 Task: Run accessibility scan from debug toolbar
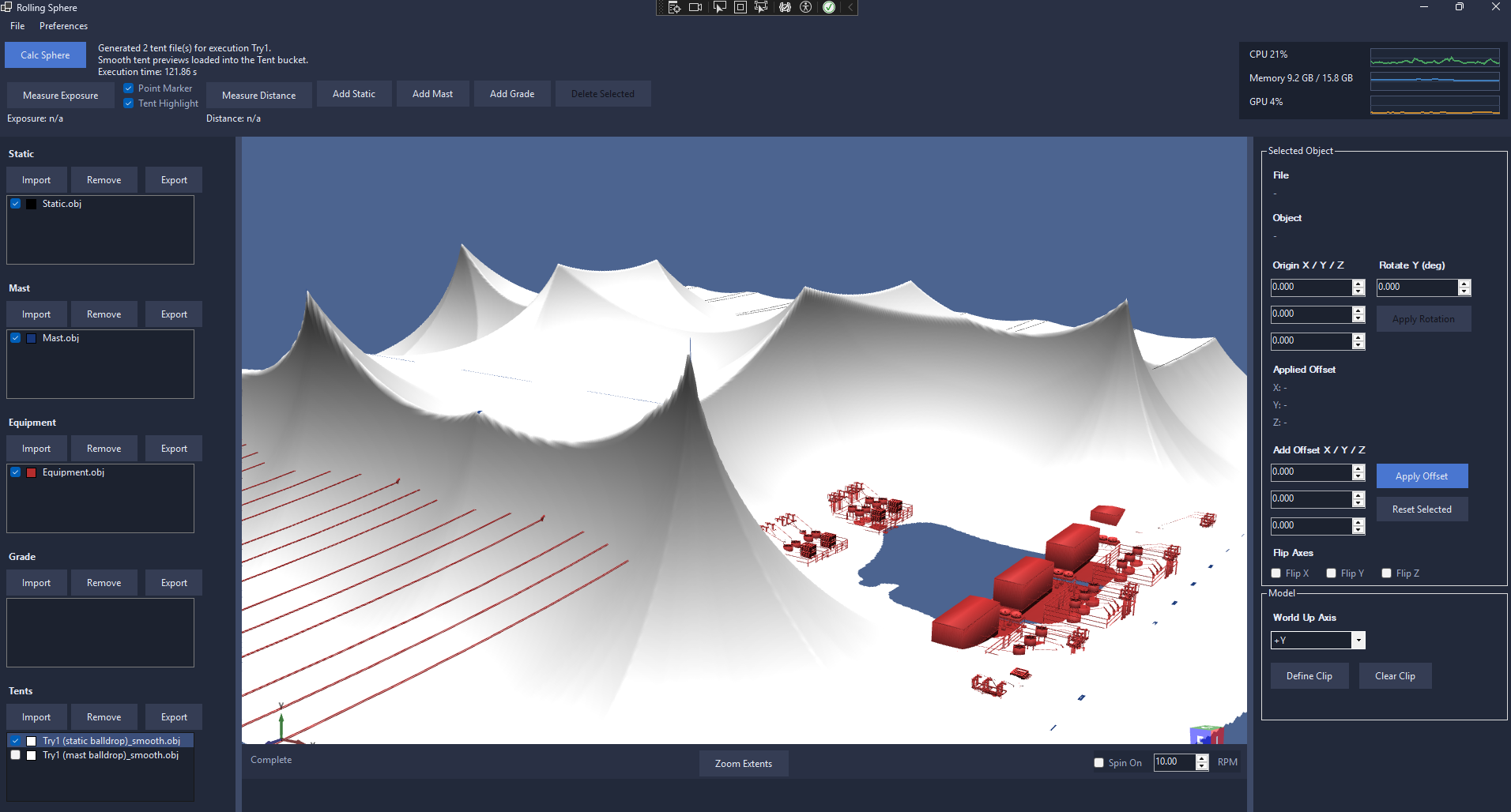[806, 7]
